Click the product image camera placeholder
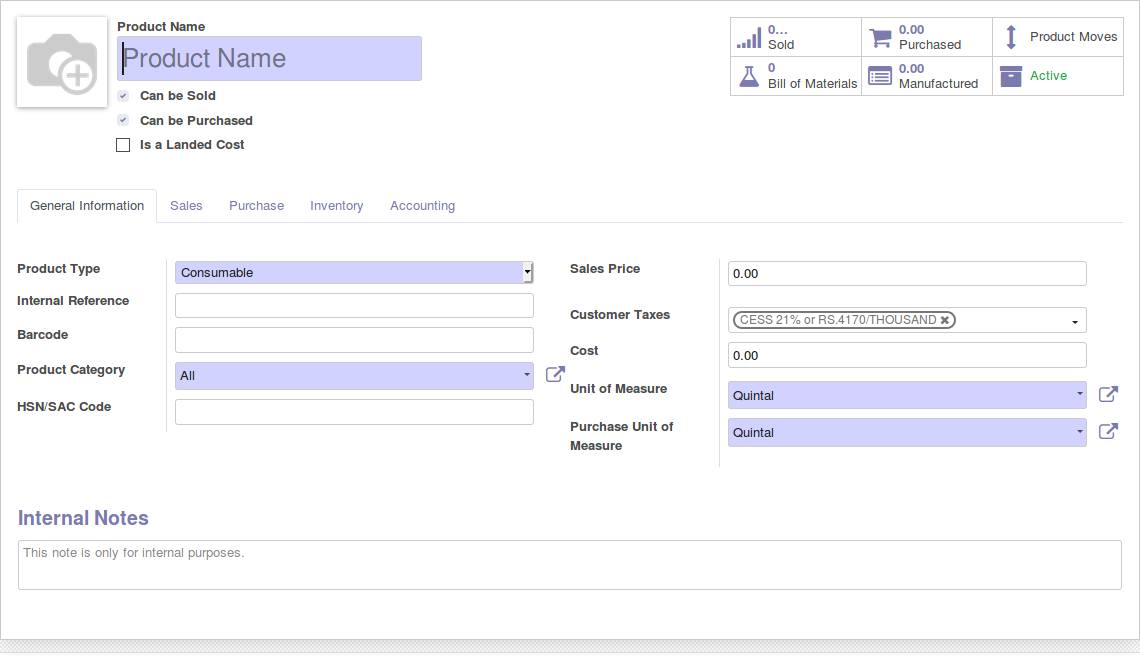 62,62
